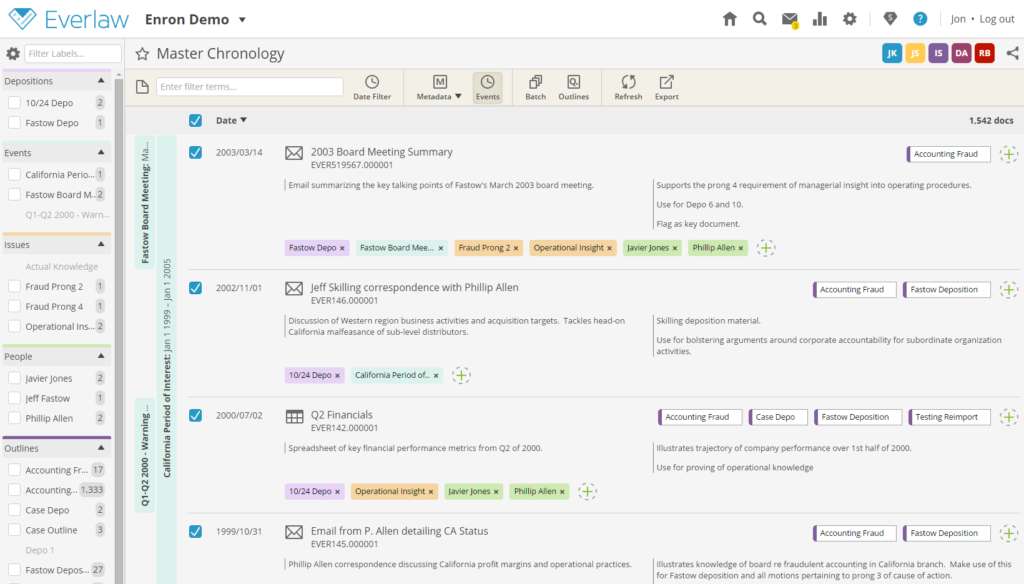This screenshot has height=584, width=1024.
Task: Open the 2003 Board Meeting Summary title
Action: click(x=381, y=152)
